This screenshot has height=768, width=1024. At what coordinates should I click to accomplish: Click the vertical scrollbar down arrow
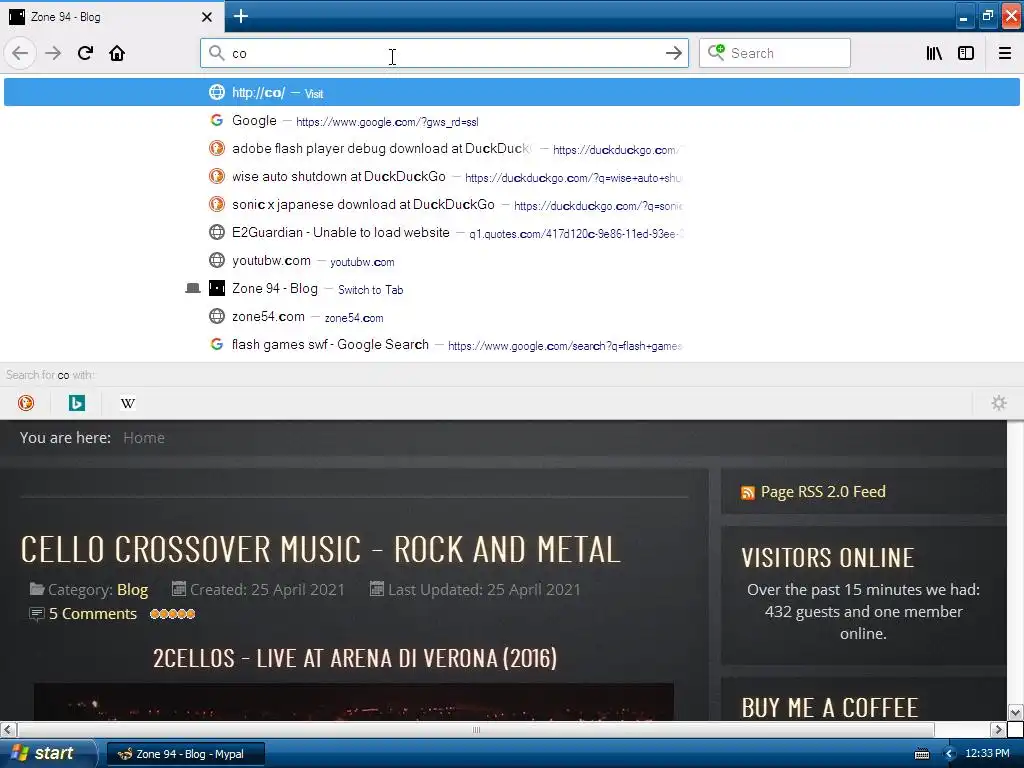click(x=1015, y=712)
